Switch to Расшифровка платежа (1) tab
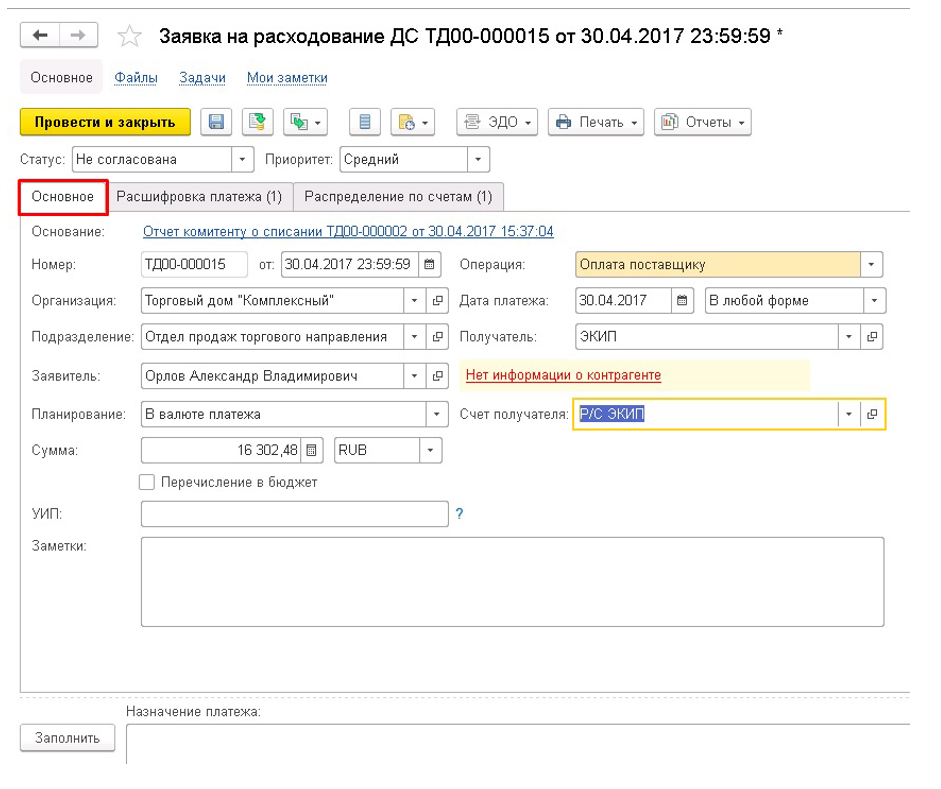Image resolution: width=941 pixels, height=789 pixels. [x=199, y=197]
